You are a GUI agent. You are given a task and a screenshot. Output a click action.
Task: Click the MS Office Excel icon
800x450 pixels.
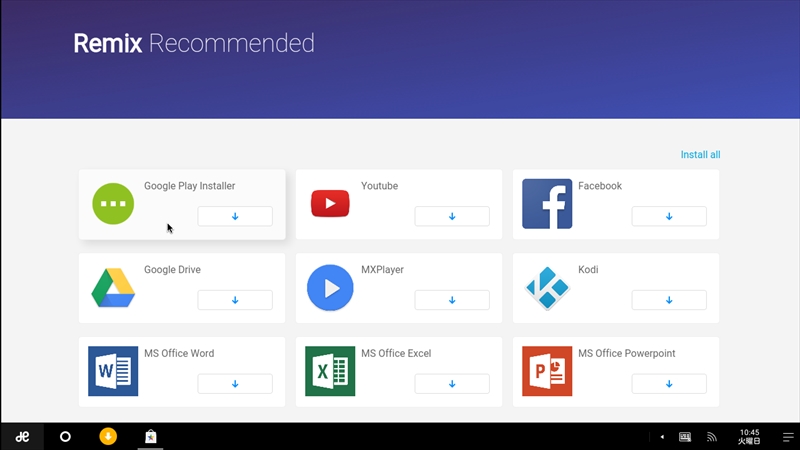coord(330,371)
